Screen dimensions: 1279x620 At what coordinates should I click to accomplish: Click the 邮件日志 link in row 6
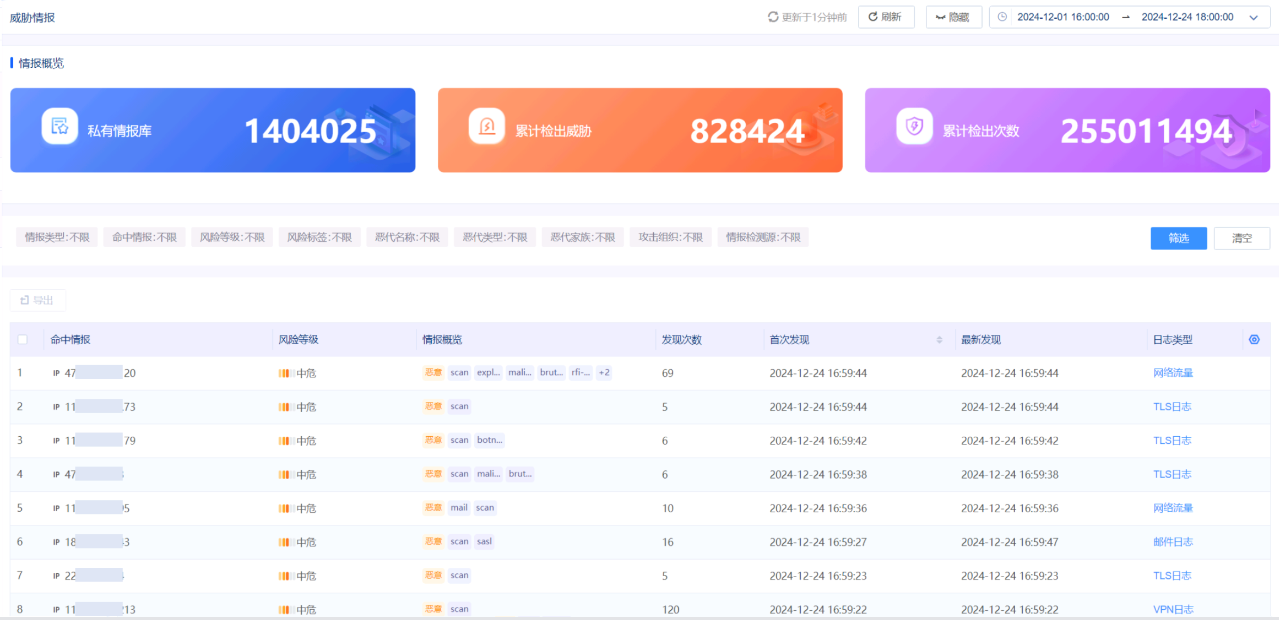(x=1173, y=542)
